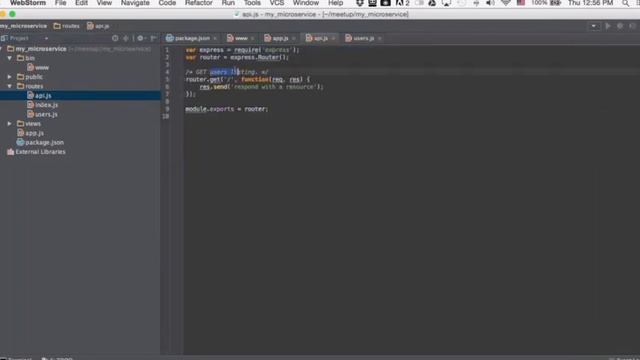Open Spotlight search in menu bar
Viewport: 640px width, 360px height.
625,3
